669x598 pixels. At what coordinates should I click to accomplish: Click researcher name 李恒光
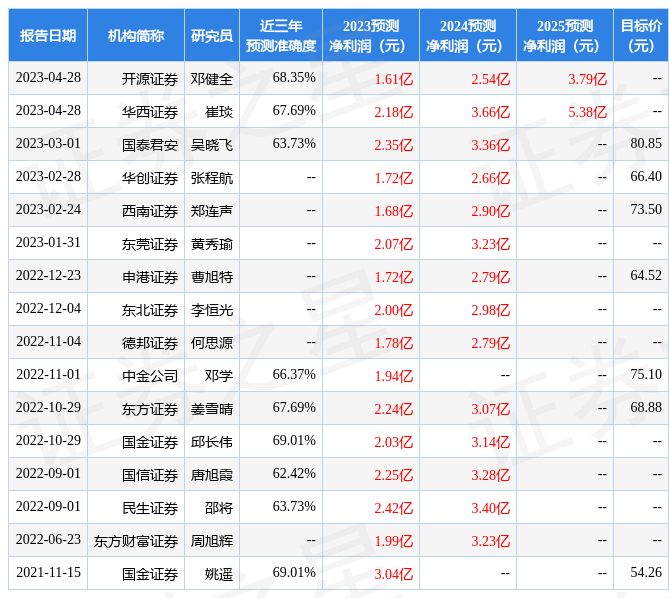coord(212,310)
